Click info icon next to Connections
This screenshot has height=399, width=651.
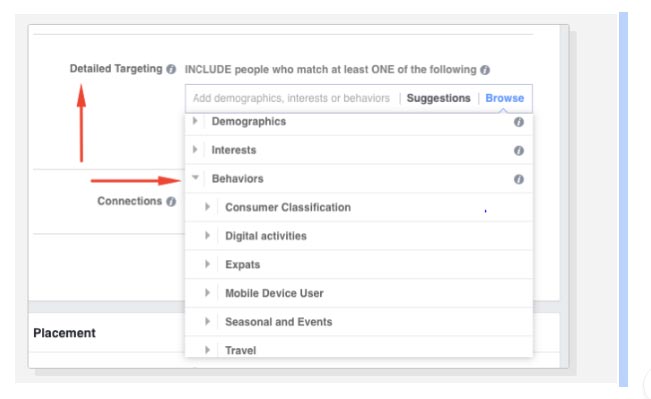pos(171,202)
